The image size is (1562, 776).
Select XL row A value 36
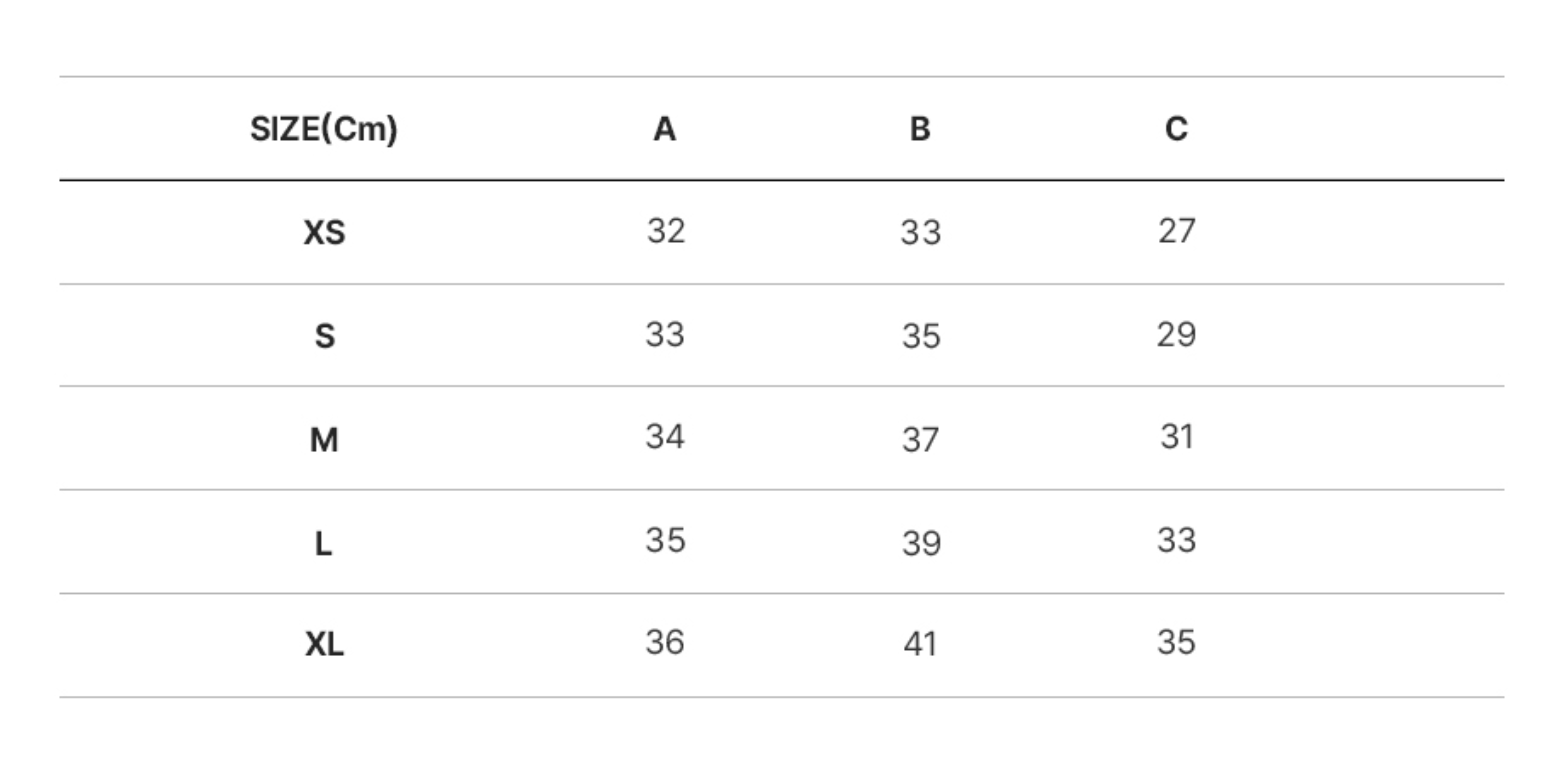(665, 642)
